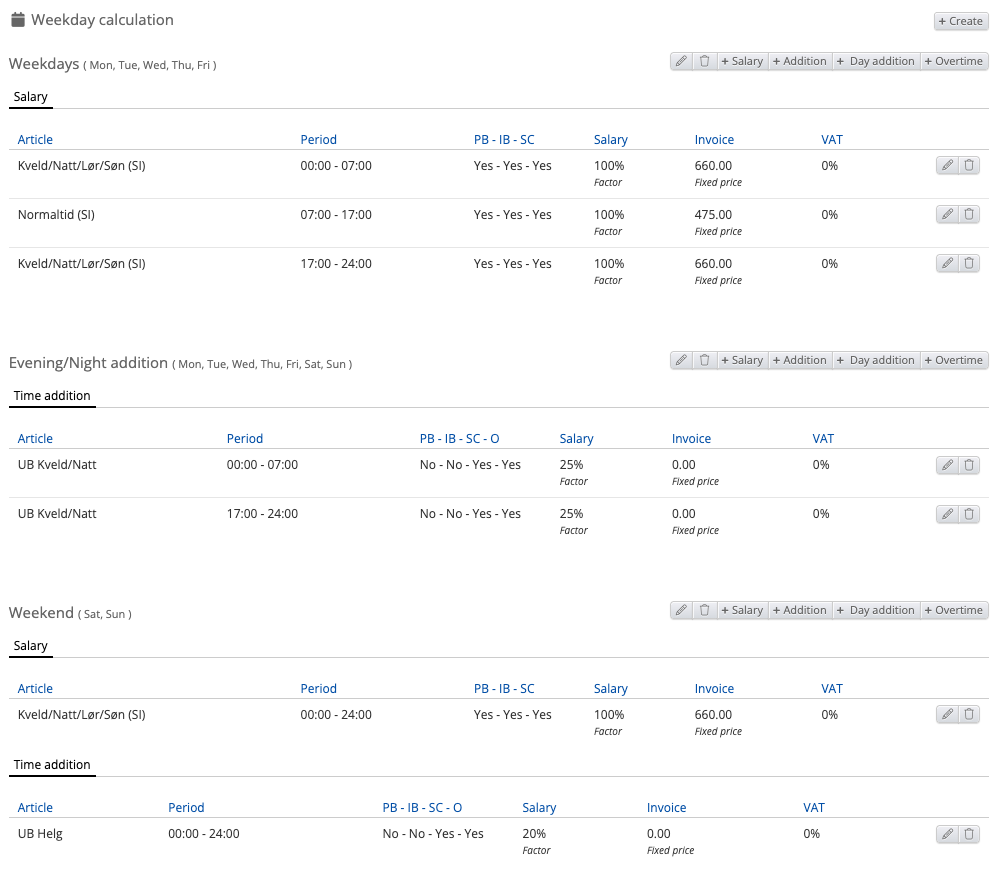1002x884 pixels.
Task: Select Time addition tab under Evening/Night addition
Action: coord(52,396)
